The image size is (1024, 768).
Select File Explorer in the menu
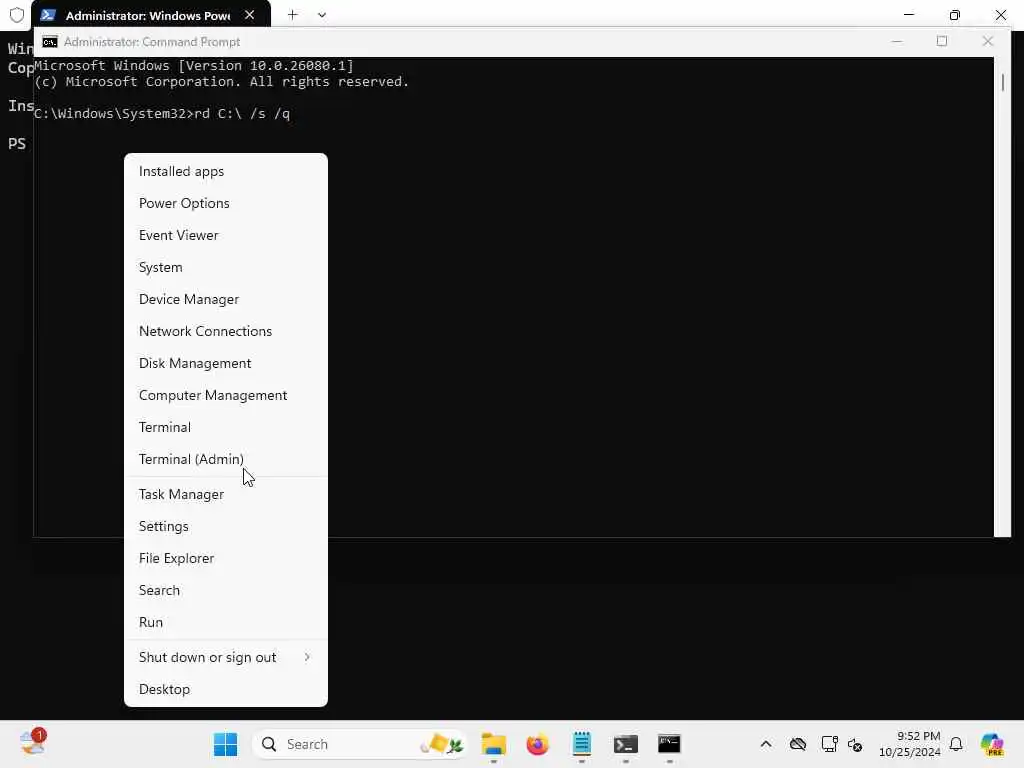click(x=225, y=558)
